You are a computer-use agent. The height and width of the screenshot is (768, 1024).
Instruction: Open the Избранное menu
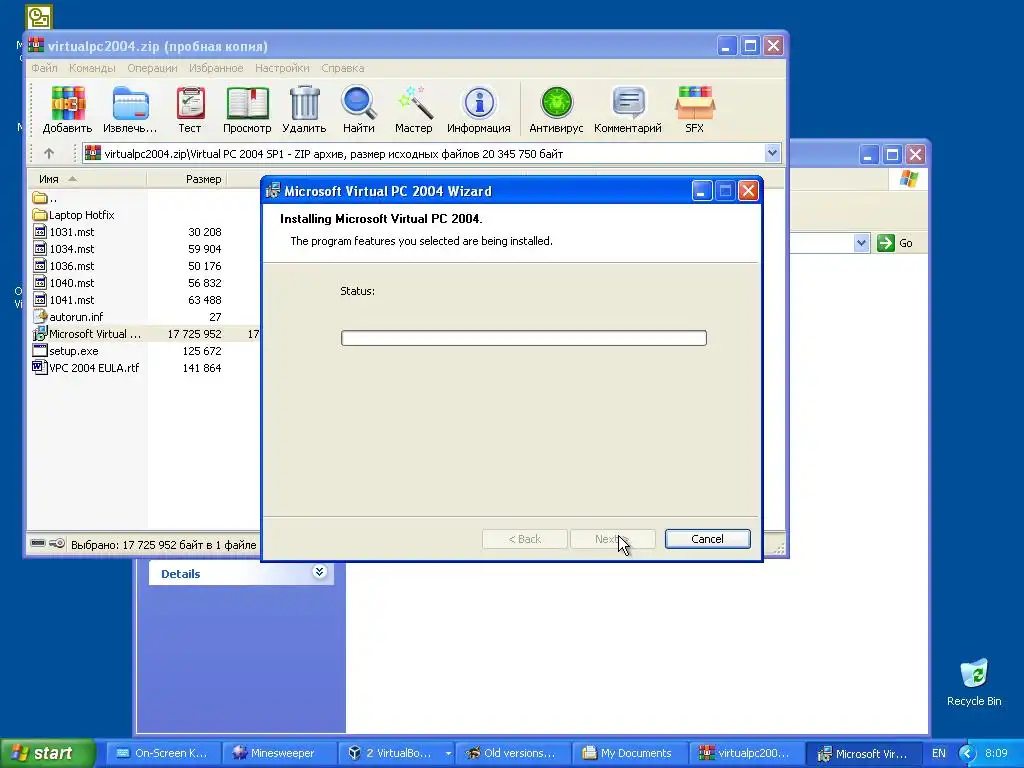(216, 68)
